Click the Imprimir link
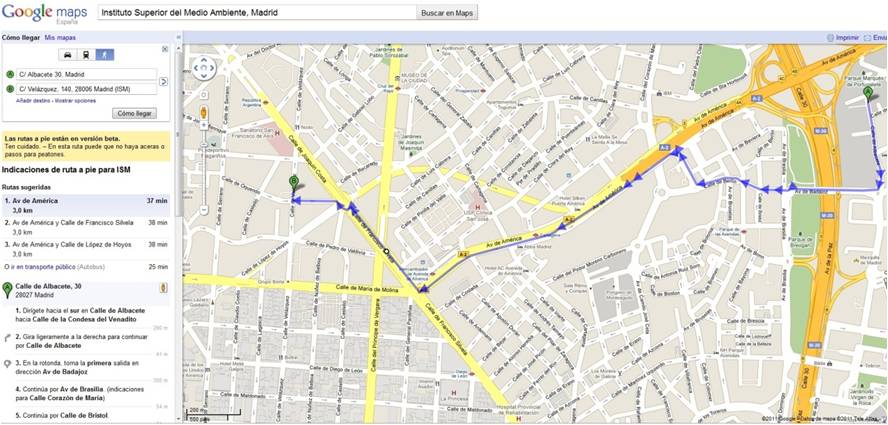This screenshot has height=425, width=888. [846, 37]
